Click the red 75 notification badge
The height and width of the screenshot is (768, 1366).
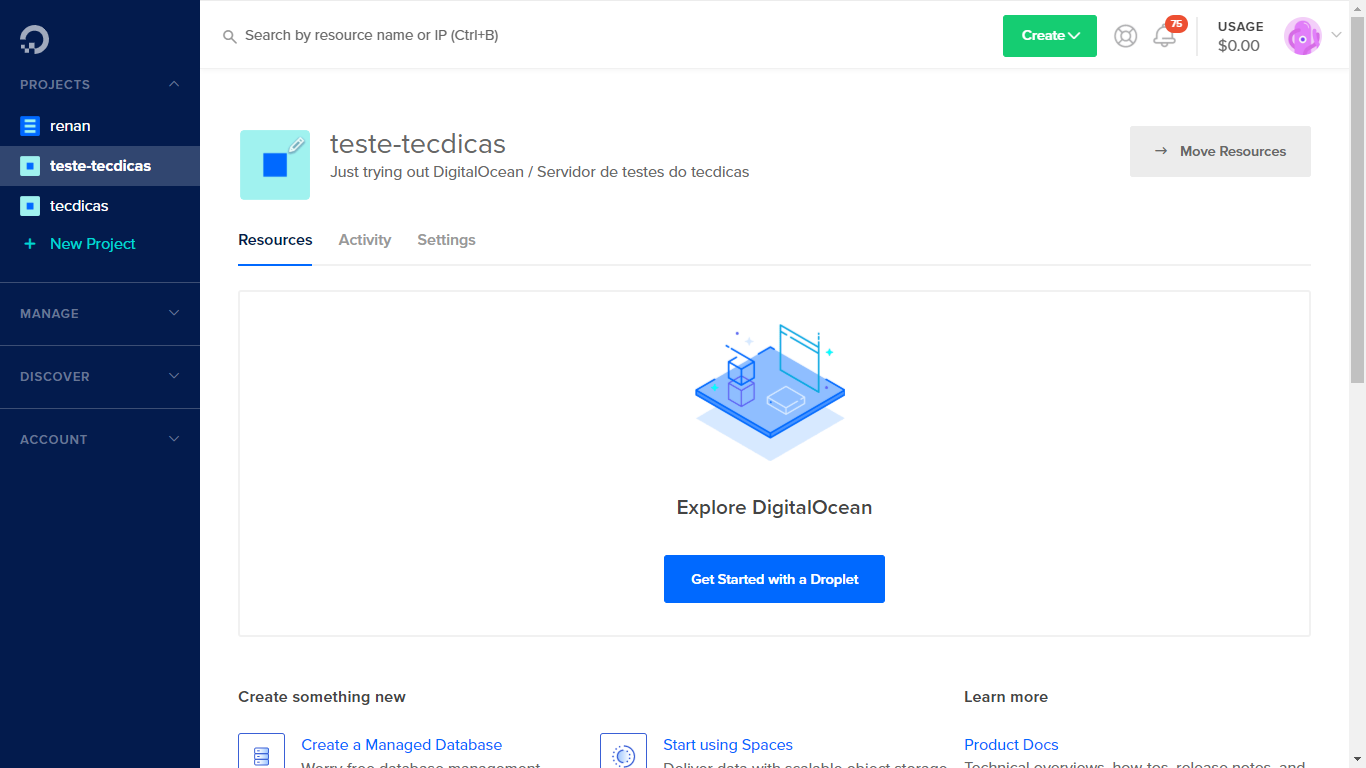tap(1176, 24)
